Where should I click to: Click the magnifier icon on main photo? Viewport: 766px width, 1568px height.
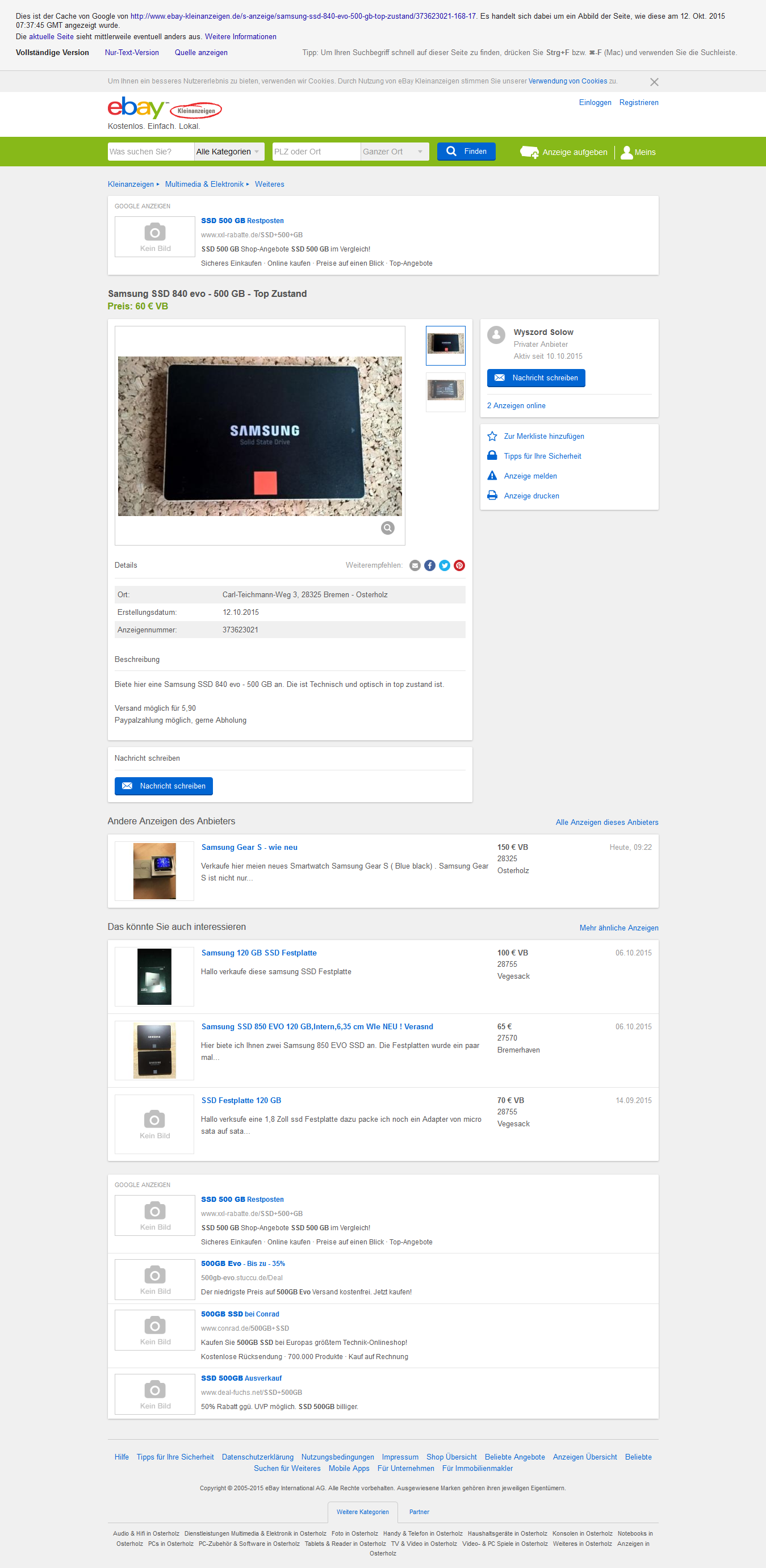point(387,528)
